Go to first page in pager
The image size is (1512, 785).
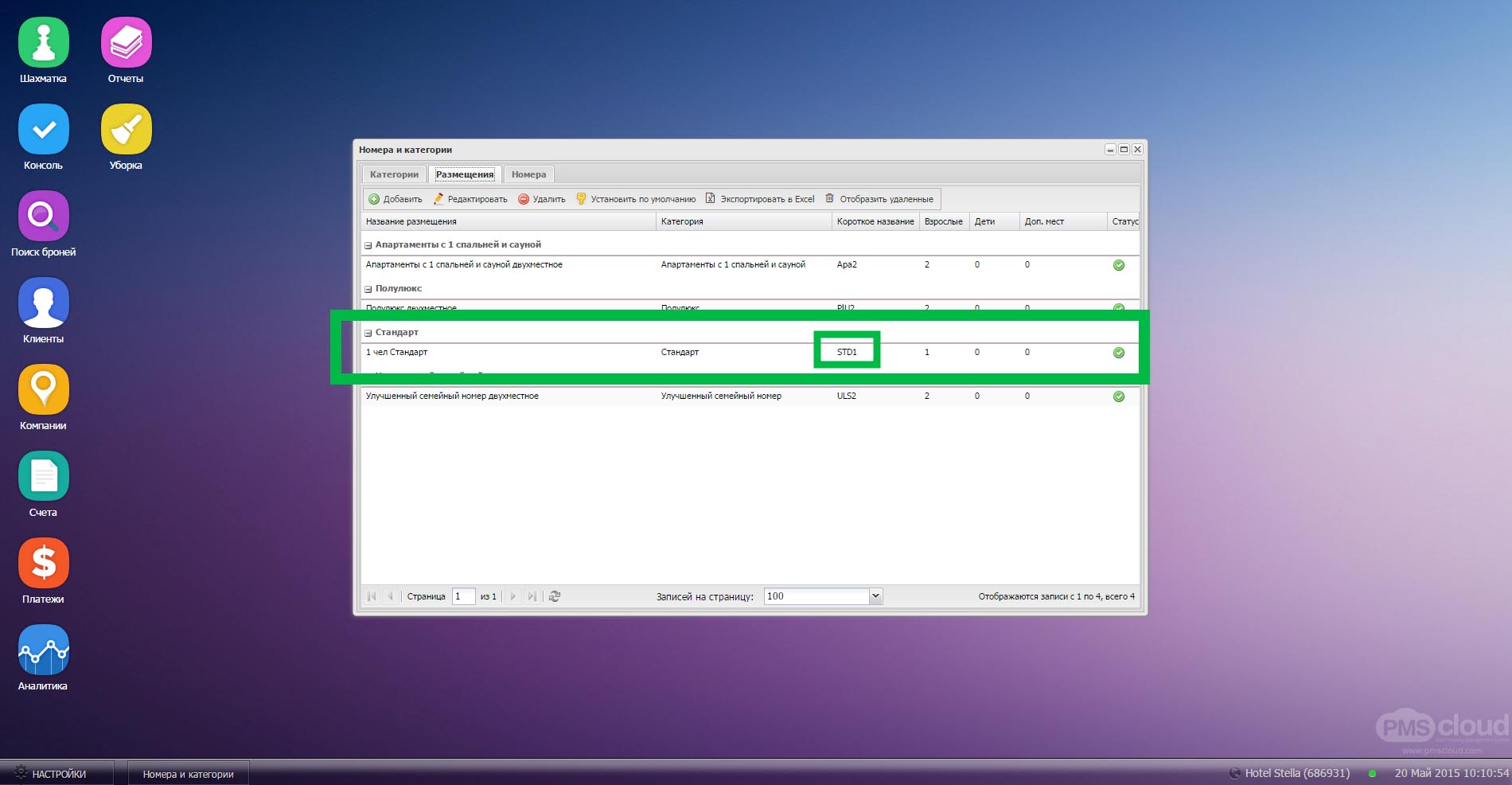372,596
